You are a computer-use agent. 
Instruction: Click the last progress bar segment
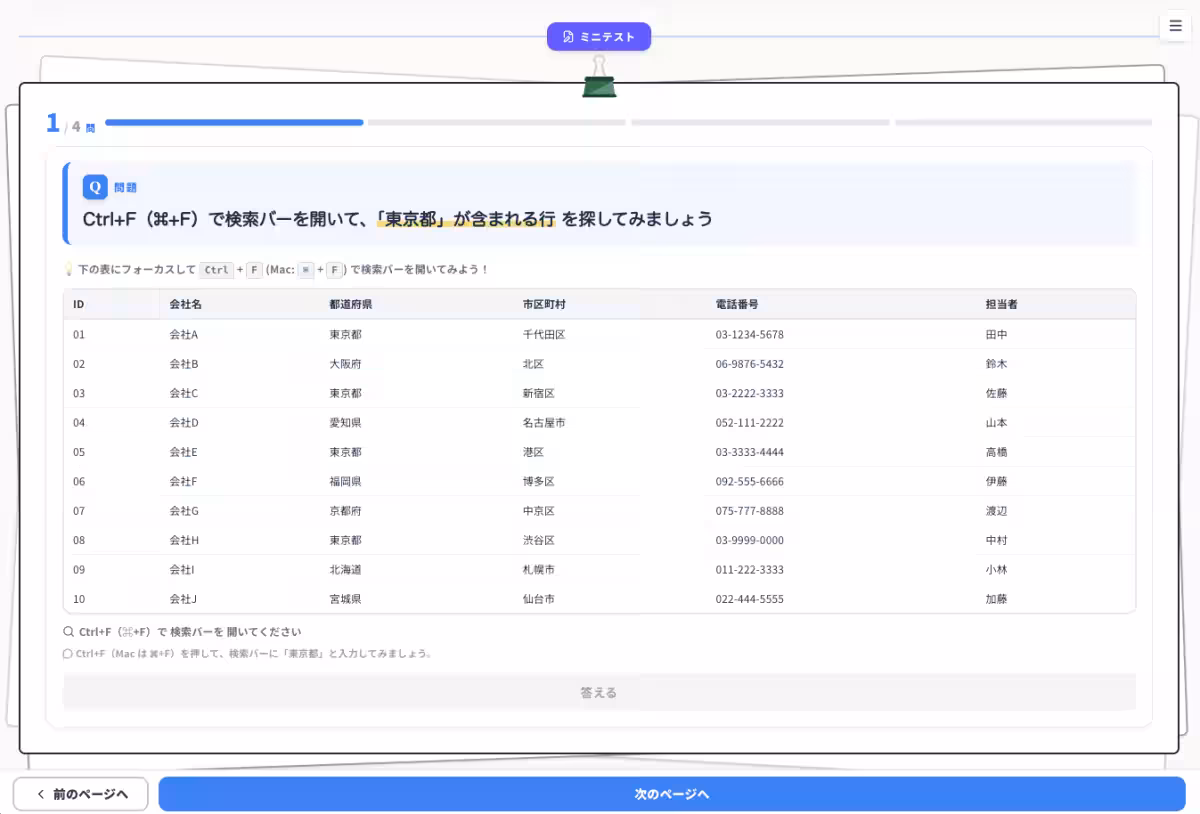pyautogui.click(x=1023, y=123)
